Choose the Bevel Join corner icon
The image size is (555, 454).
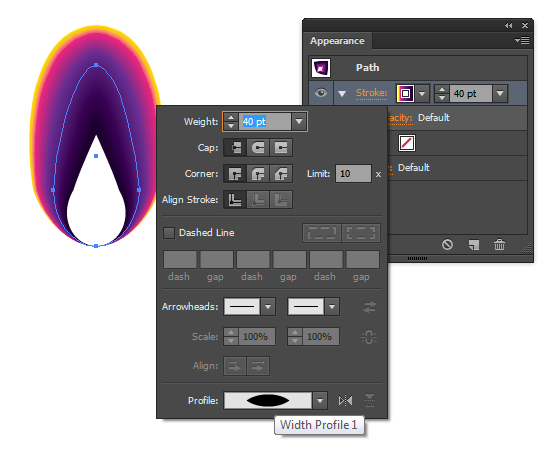coord(281,174)
